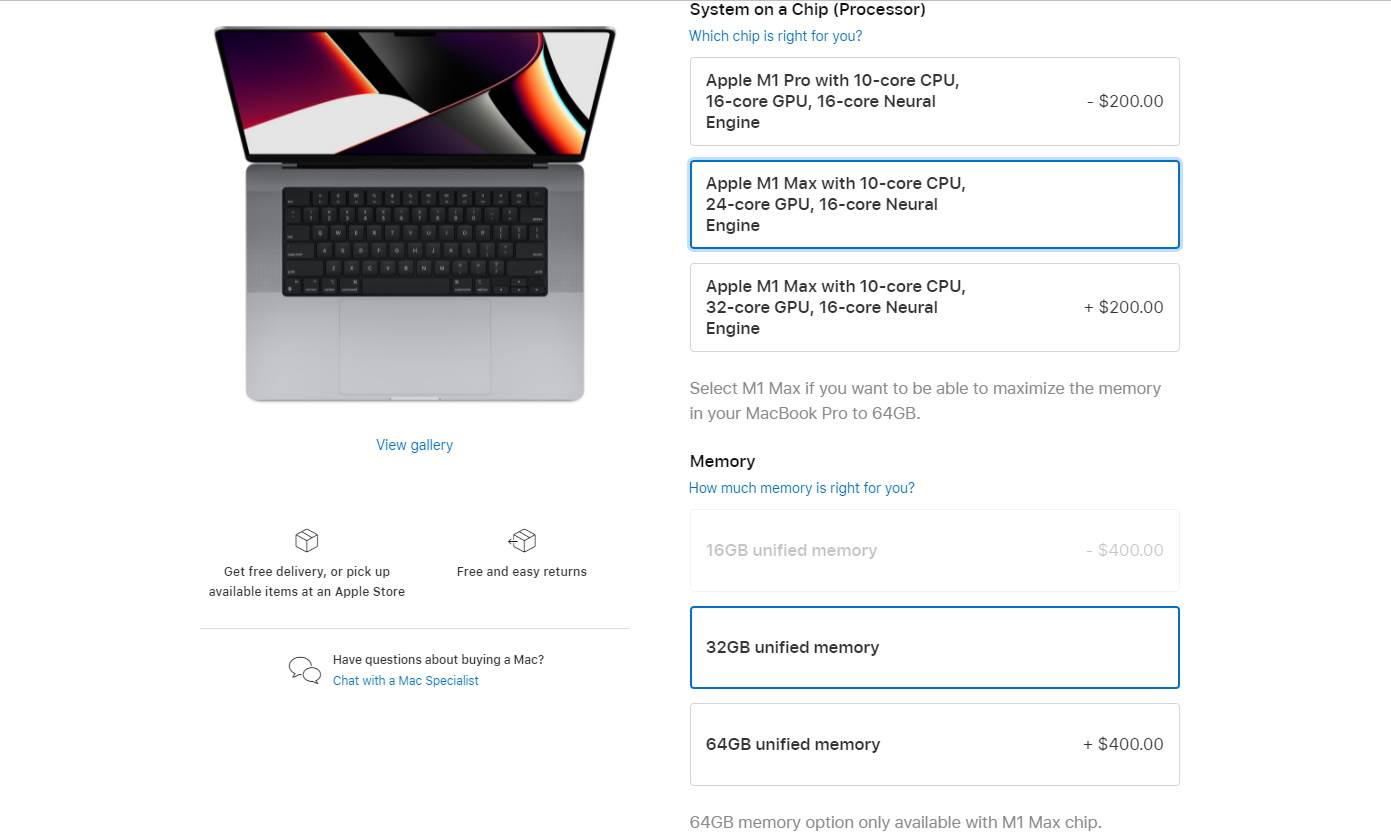Image resolution: width=1391 pixels, height=840 pixels.
Task: Click the - $400.00 price on 16GB option
Action: coord(1125,550)
